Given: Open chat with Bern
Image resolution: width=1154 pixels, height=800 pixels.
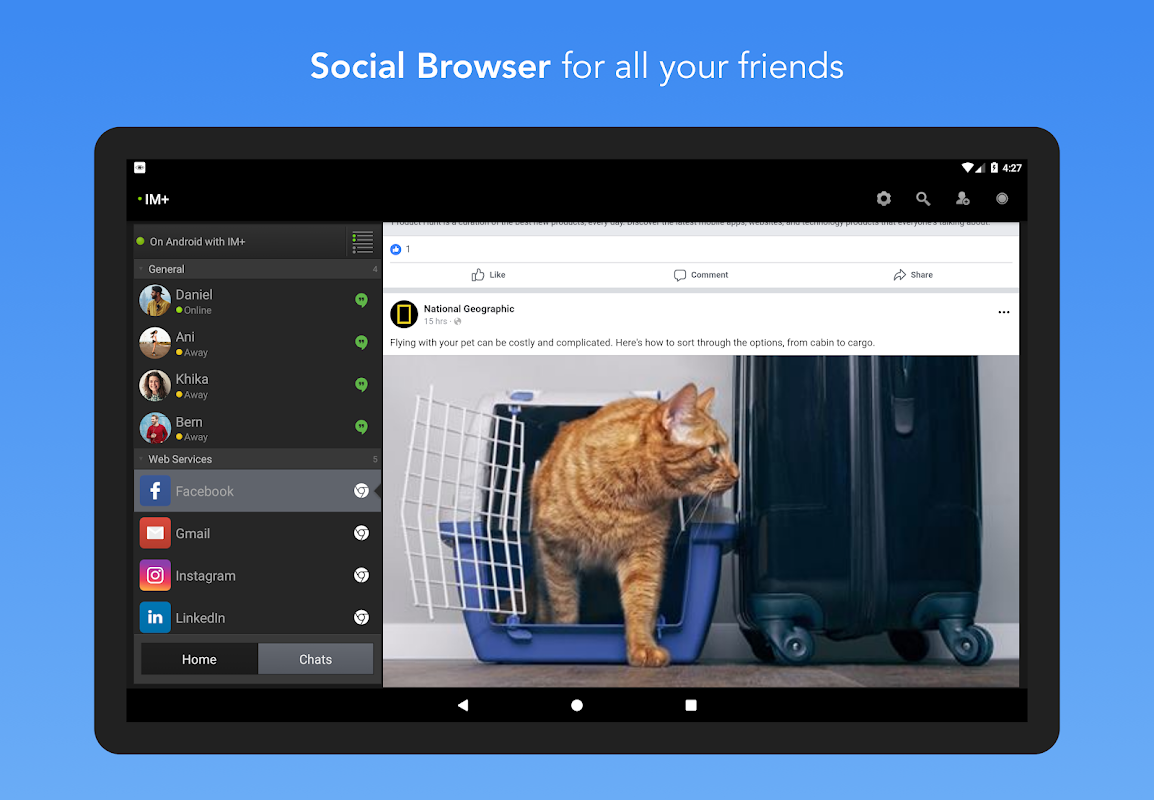Looking at the screenshot, I should [258, 428].
